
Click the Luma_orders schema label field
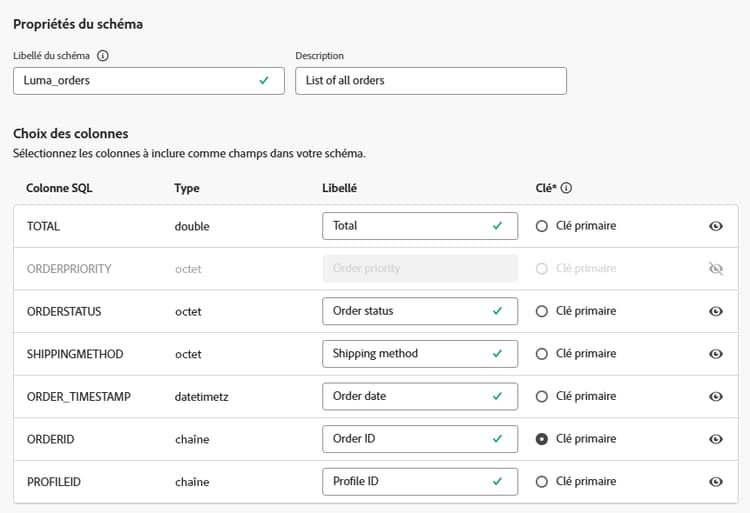click(135, 81)
